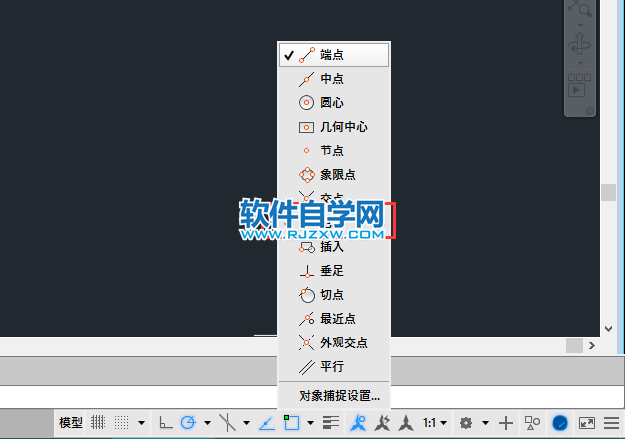Choose 象限点 quadrant snap option
The width and height of the screenshot is (625, 439).
(x=334, y=175)
